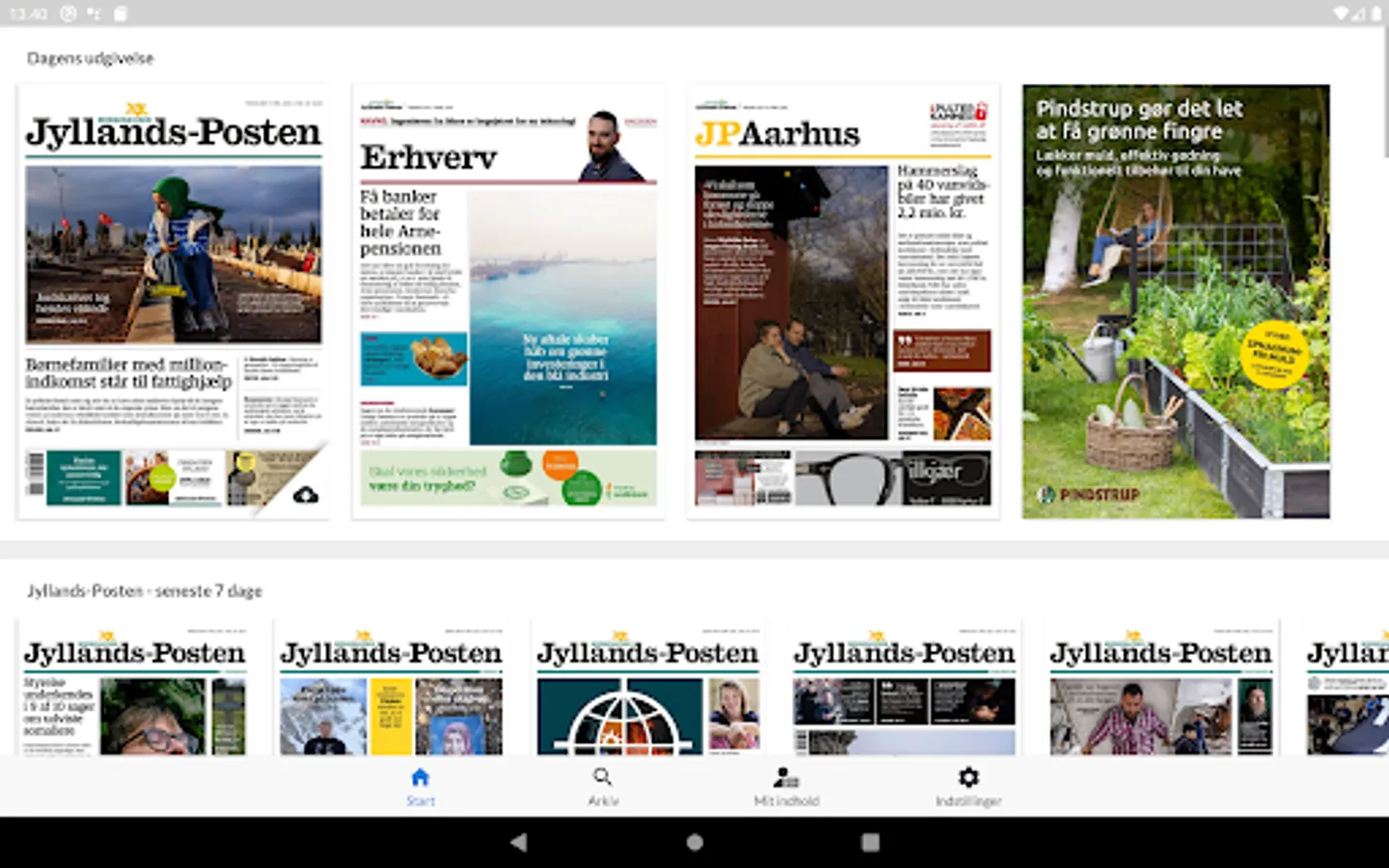Image resolution: width=1389 pixels, height=868 pixels.
Task: Click the Wi-Fi icon in status bar
Action: coord(1343,14)
